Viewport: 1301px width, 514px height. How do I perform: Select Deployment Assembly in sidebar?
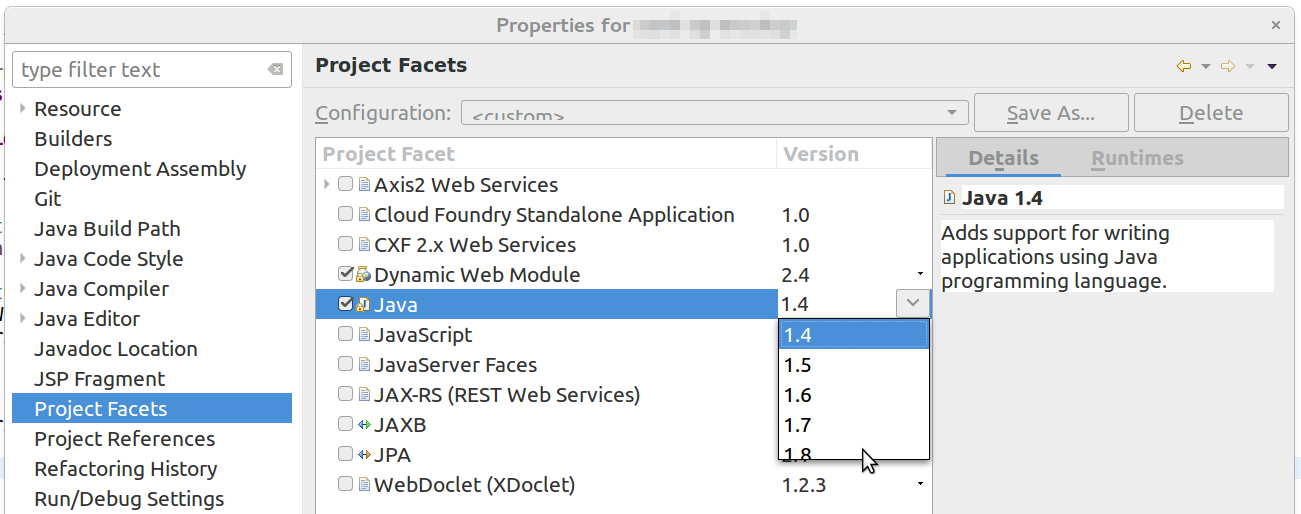click(x=140, y=169)
